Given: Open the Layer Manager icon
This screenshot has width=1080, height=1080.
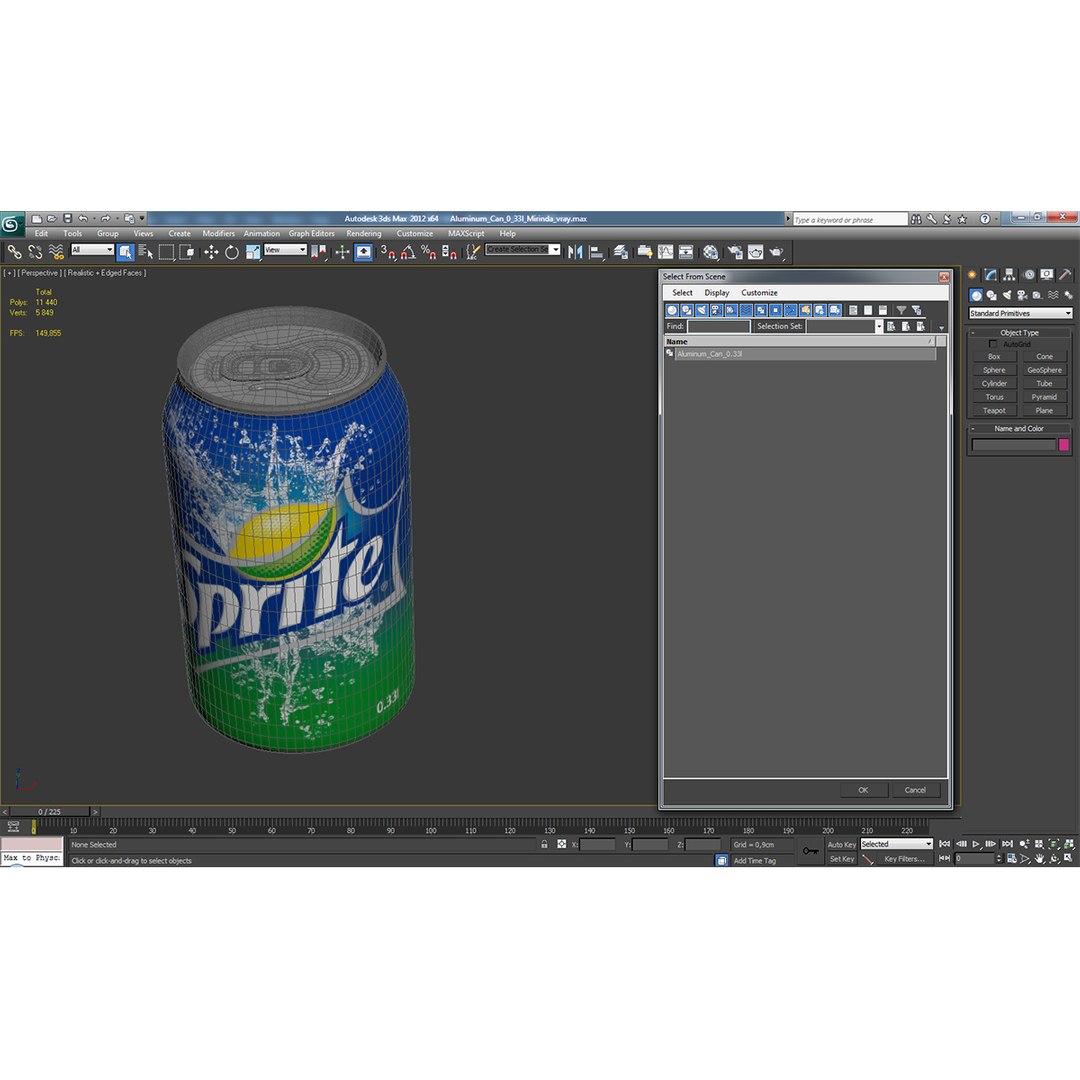Looking at the screenshot, I should click(x=620, y=252).
